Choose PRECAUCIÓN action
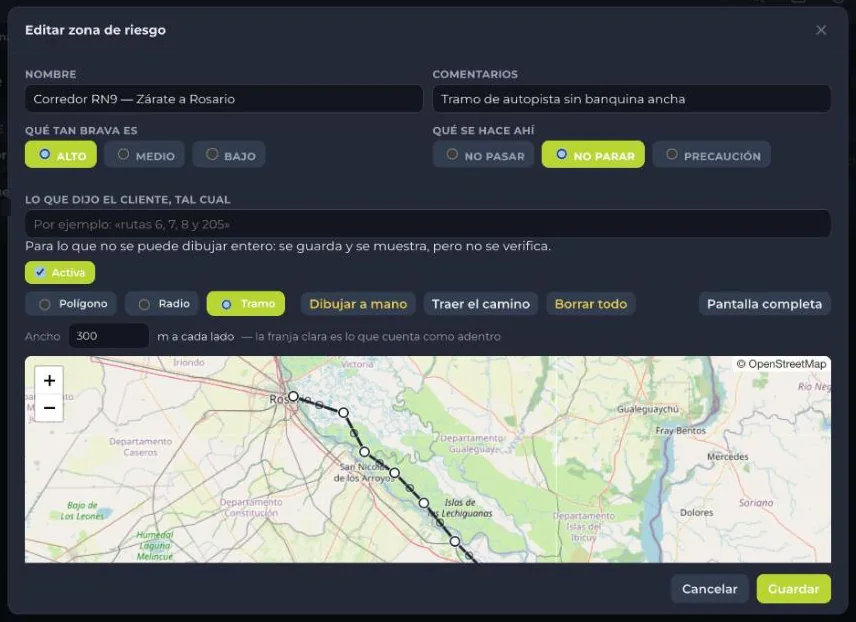Image resolution: width=856 pixels, height=622 pixels. click(711, 155)
